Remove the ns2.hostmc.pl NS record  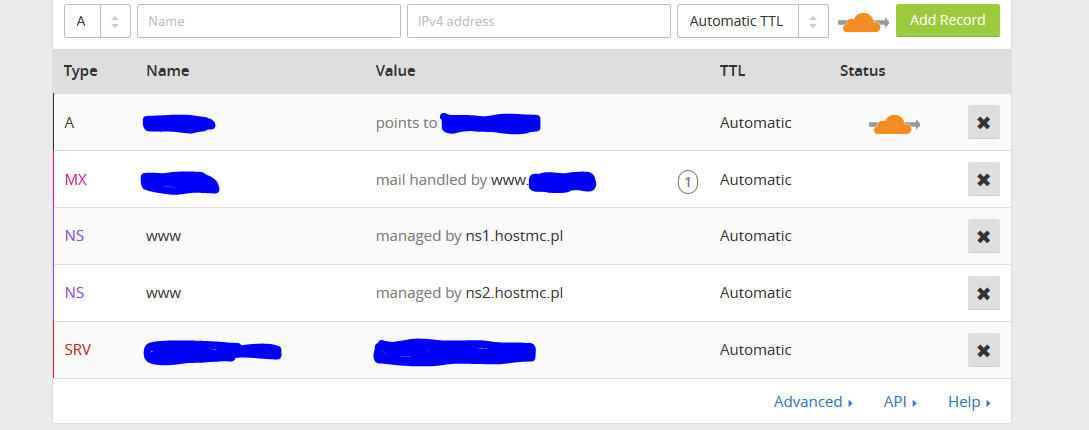pos(983,294)
